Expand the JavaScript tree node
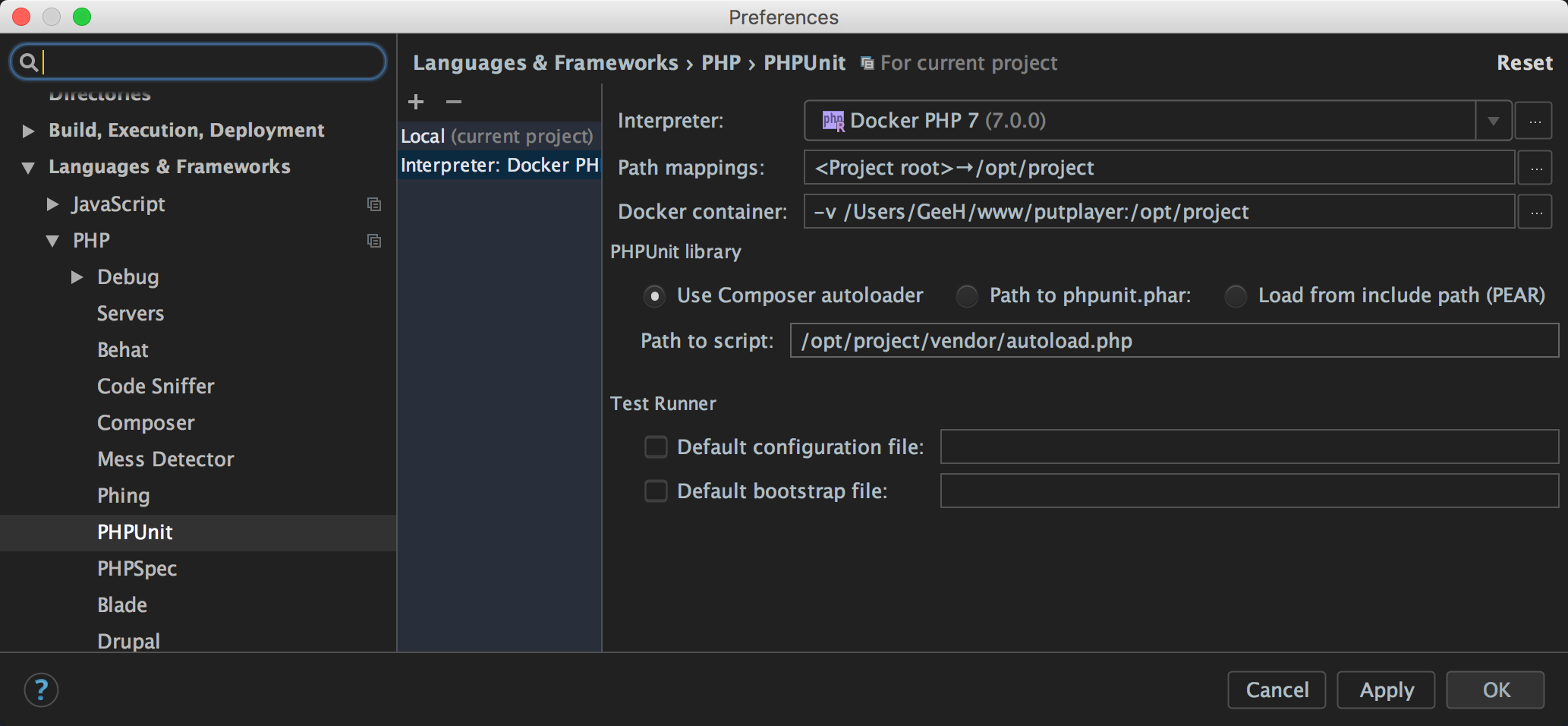Image resolution: width=1568 pixels, height=726 pixels. pyautogui.click(x=52, y=204)
